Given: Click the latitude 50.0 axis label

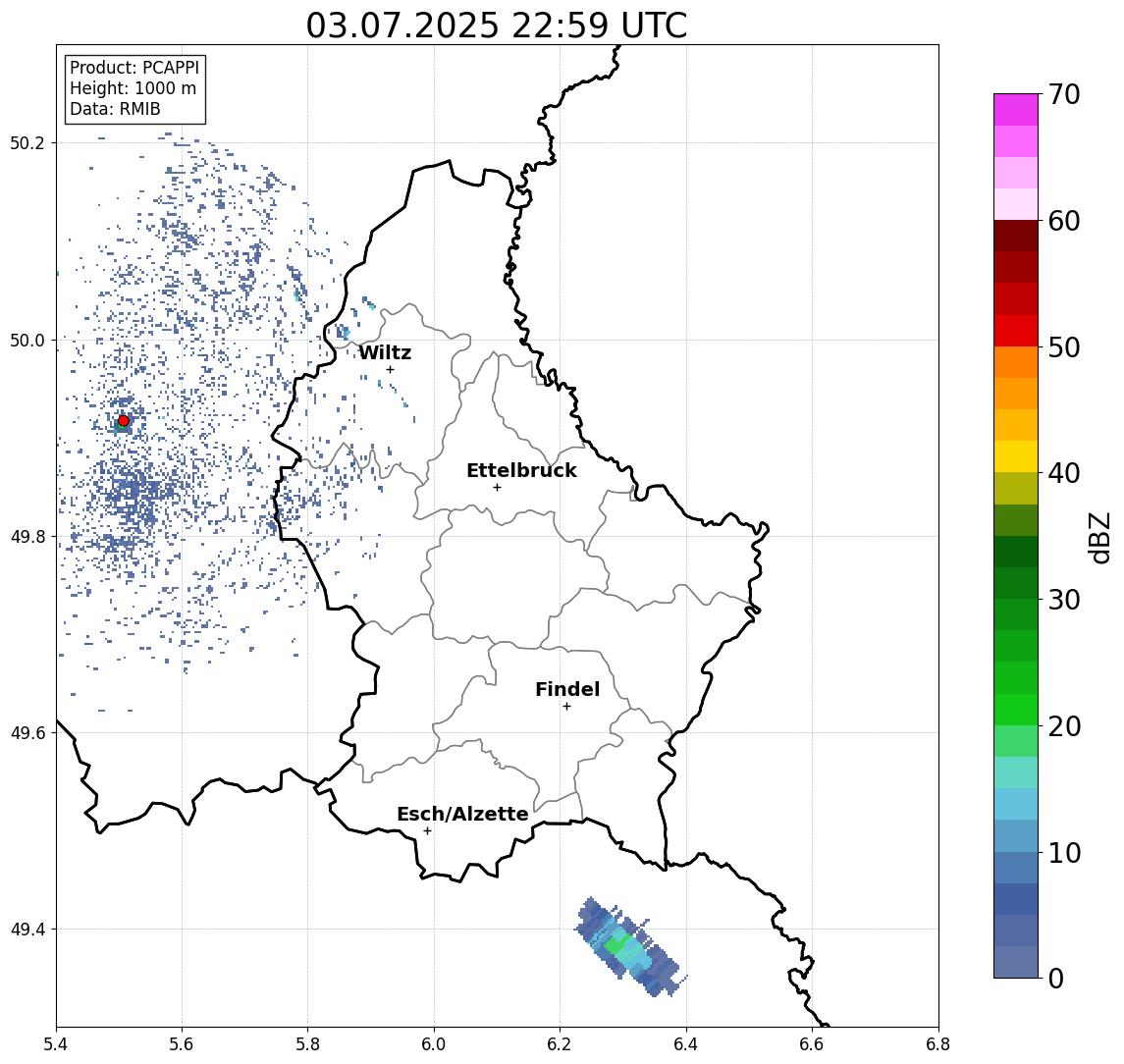Looking at the screenshot, I should (x=27, y=340).
